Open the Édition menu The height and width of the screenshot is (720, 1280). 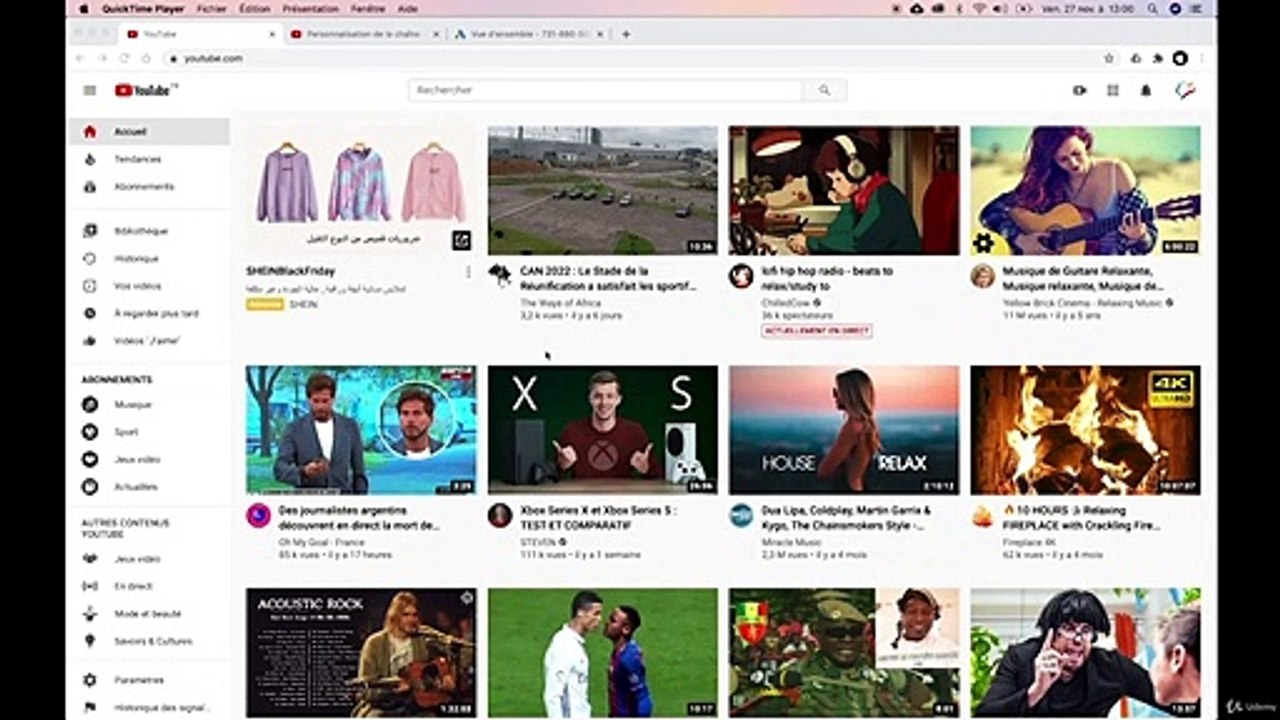tap(254, 8)
